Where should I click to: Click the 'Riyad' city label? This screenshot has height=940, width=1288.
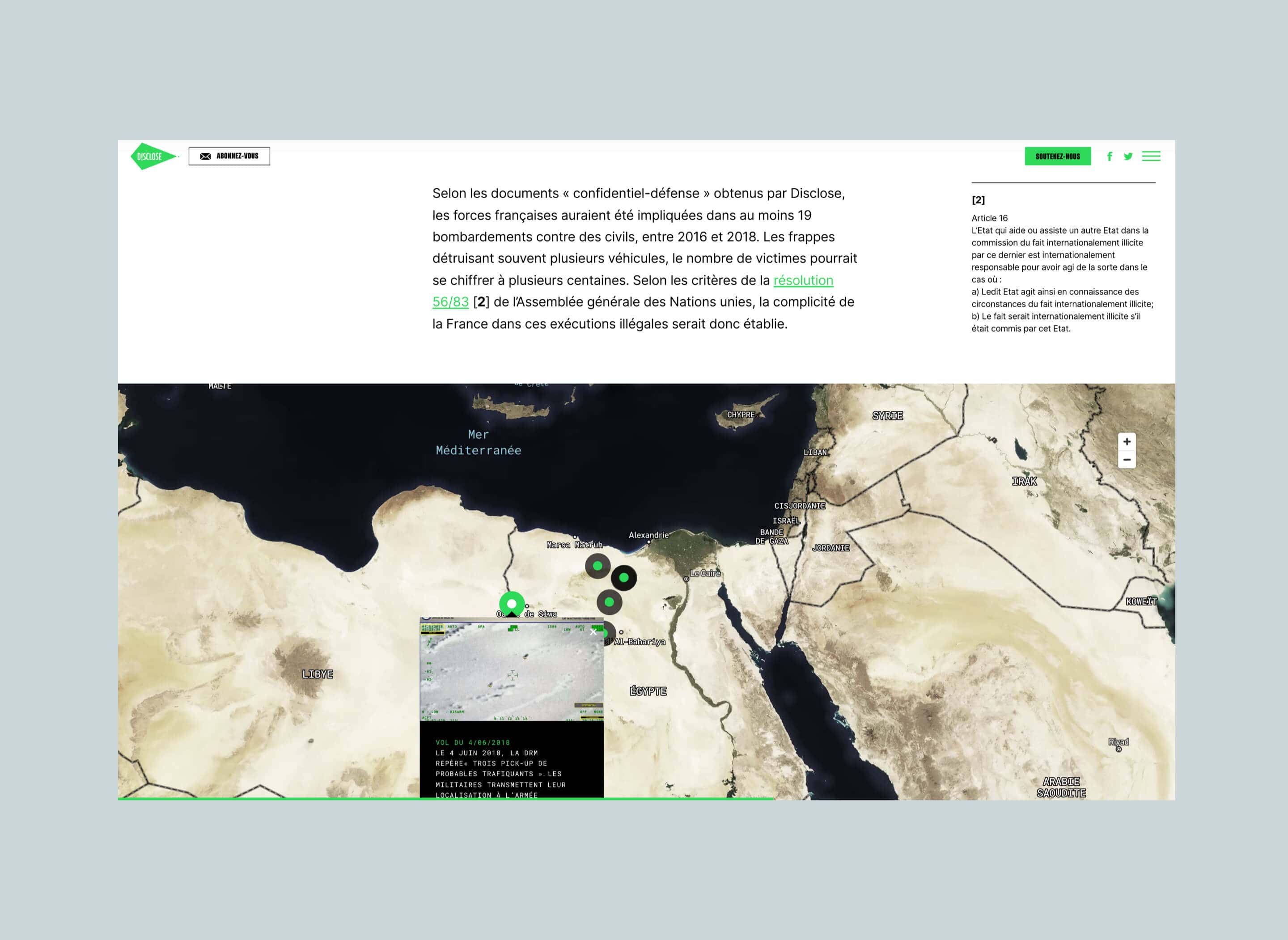1119,742
